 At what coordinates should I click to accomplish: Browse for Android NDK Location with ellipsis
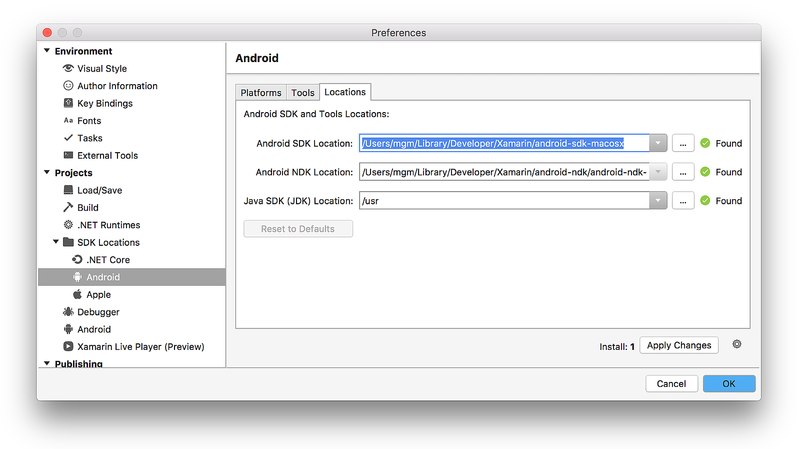point(683,172)
